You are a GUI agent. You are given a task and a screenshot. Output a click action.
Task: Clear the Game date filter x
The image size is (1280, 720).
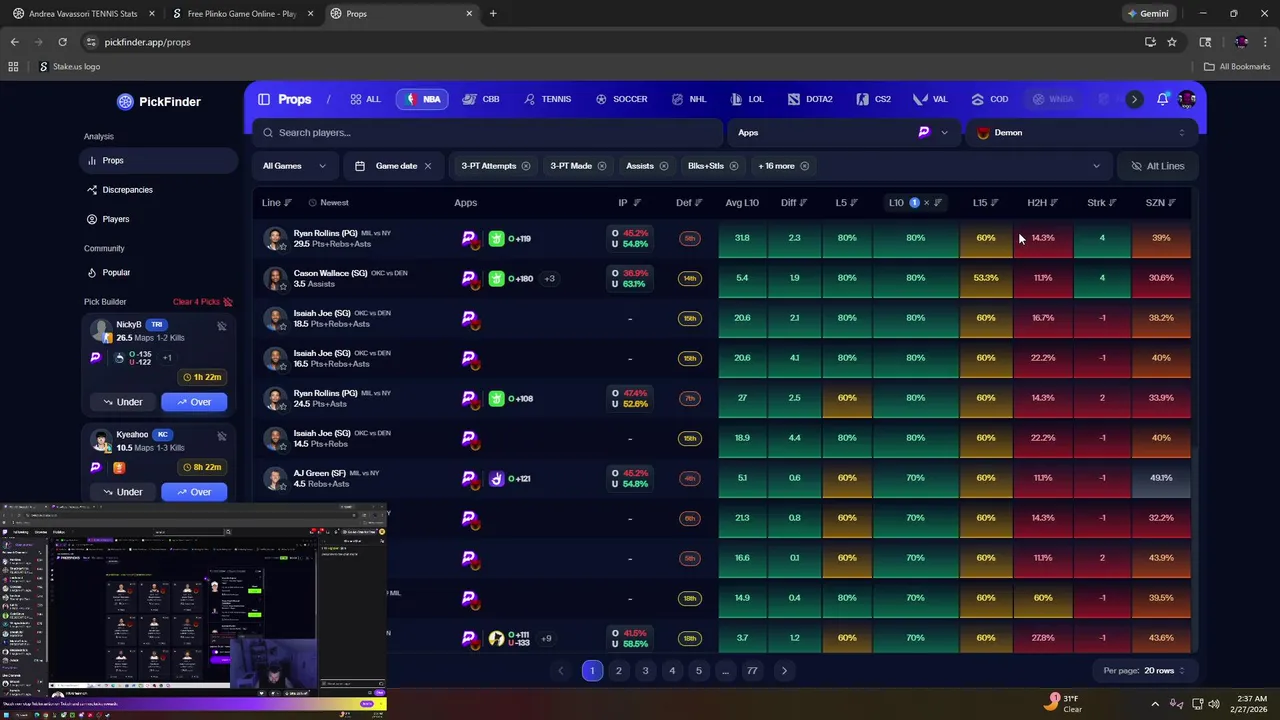(428, 166)
